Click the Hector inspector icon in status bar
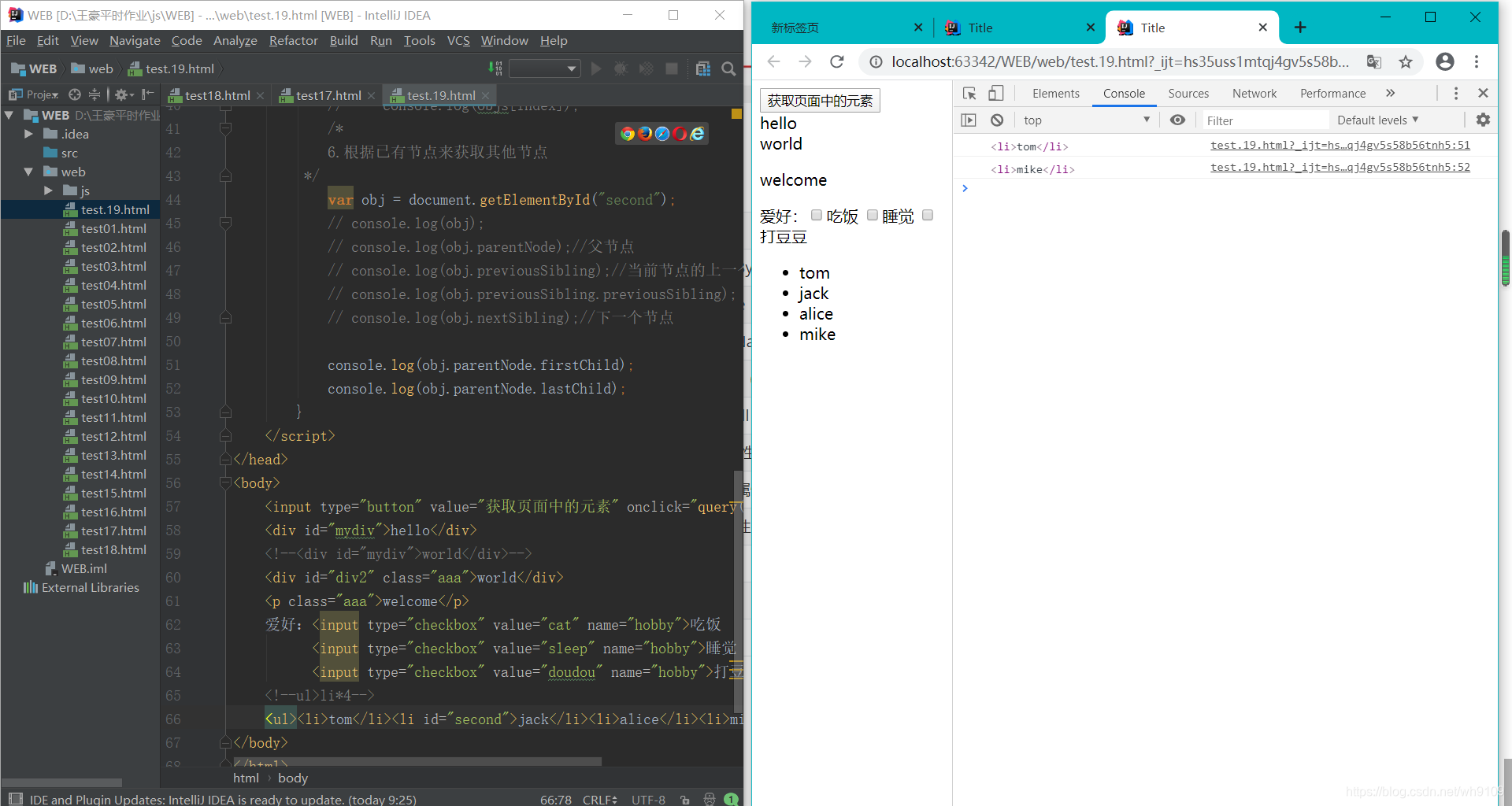This screenshot has width=1512, height=806. click(x=710, y=799)
